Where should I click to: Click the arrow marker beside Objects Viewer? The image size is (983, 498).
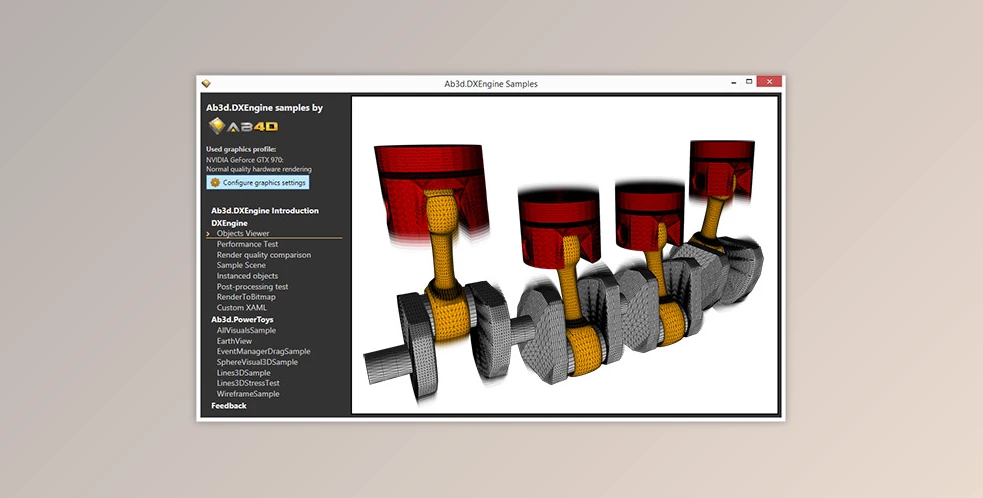(208, 234)
